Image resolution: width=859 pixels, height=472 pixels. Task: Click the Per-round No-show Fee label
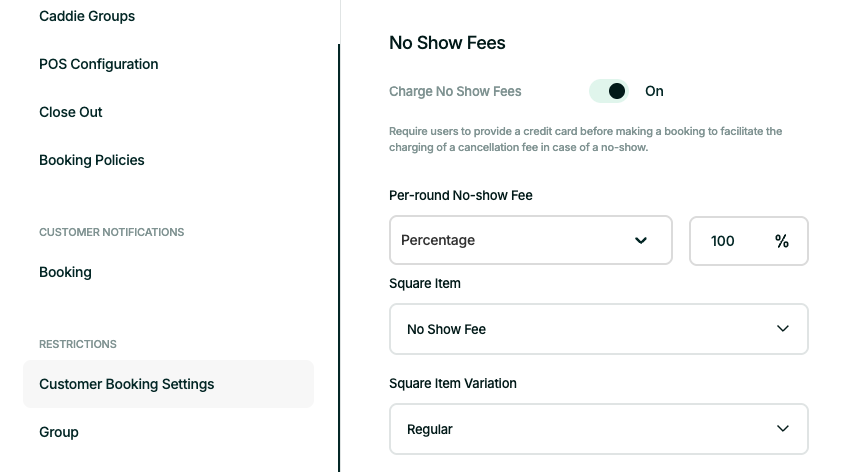point(461,195)
